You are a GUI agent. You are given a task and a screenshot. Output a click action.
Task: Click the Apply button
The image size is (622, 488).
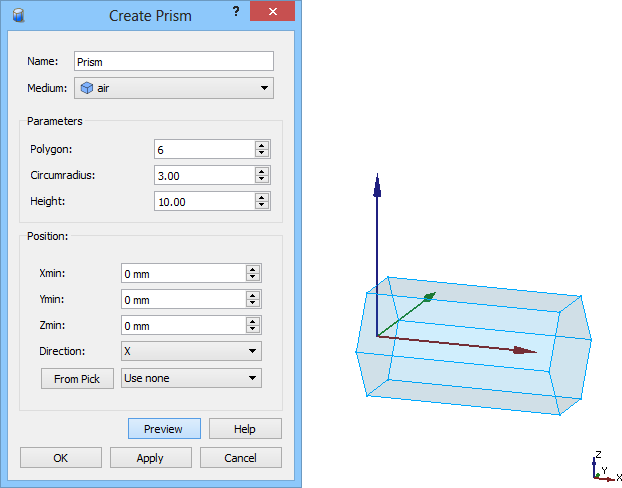150,458
